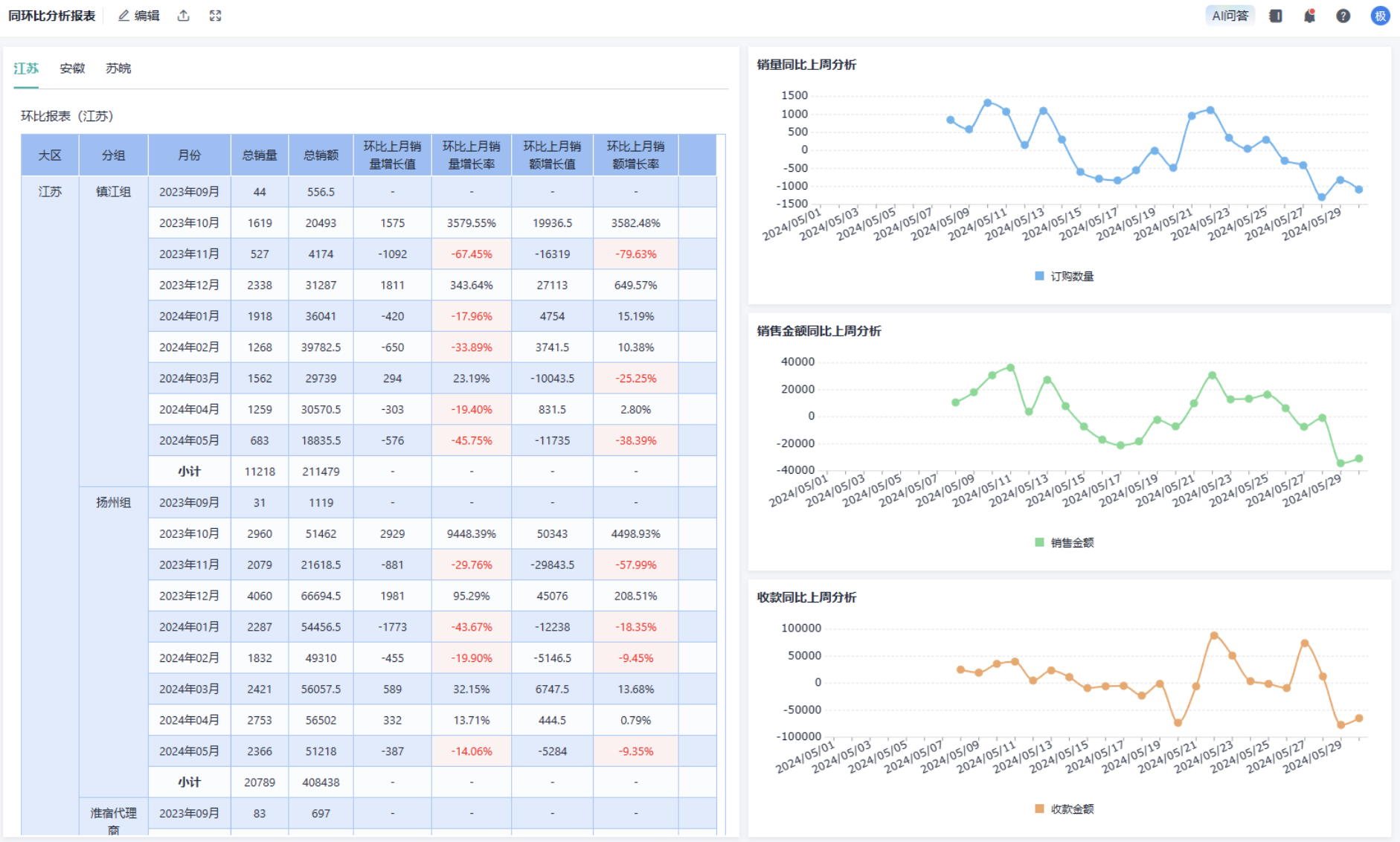Click the 总销量 column header
1400x842 pixels.
point(260,155)
